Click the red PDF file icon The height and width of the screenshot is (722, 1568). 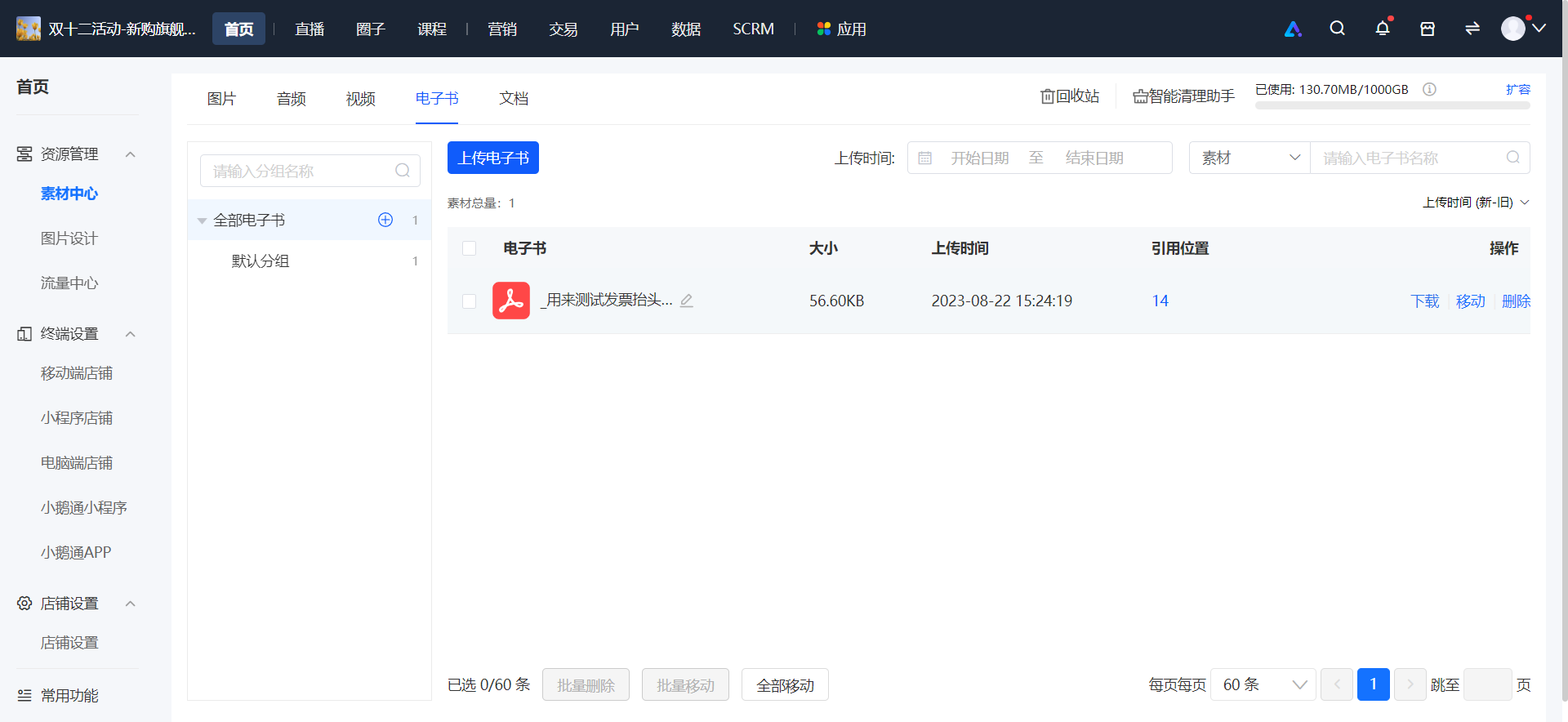pos(511,301)
